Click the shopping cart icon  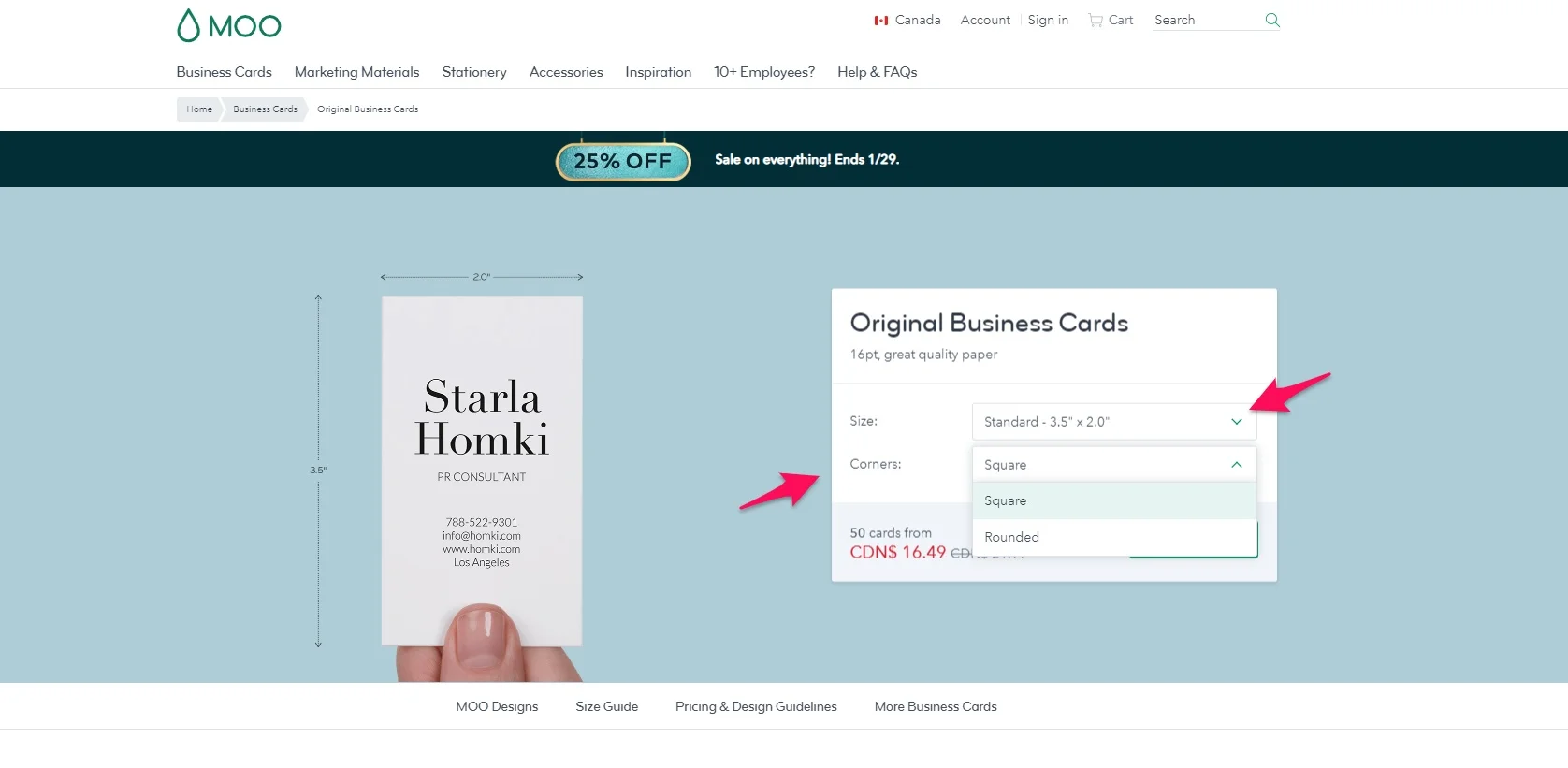pos(1096,21)
